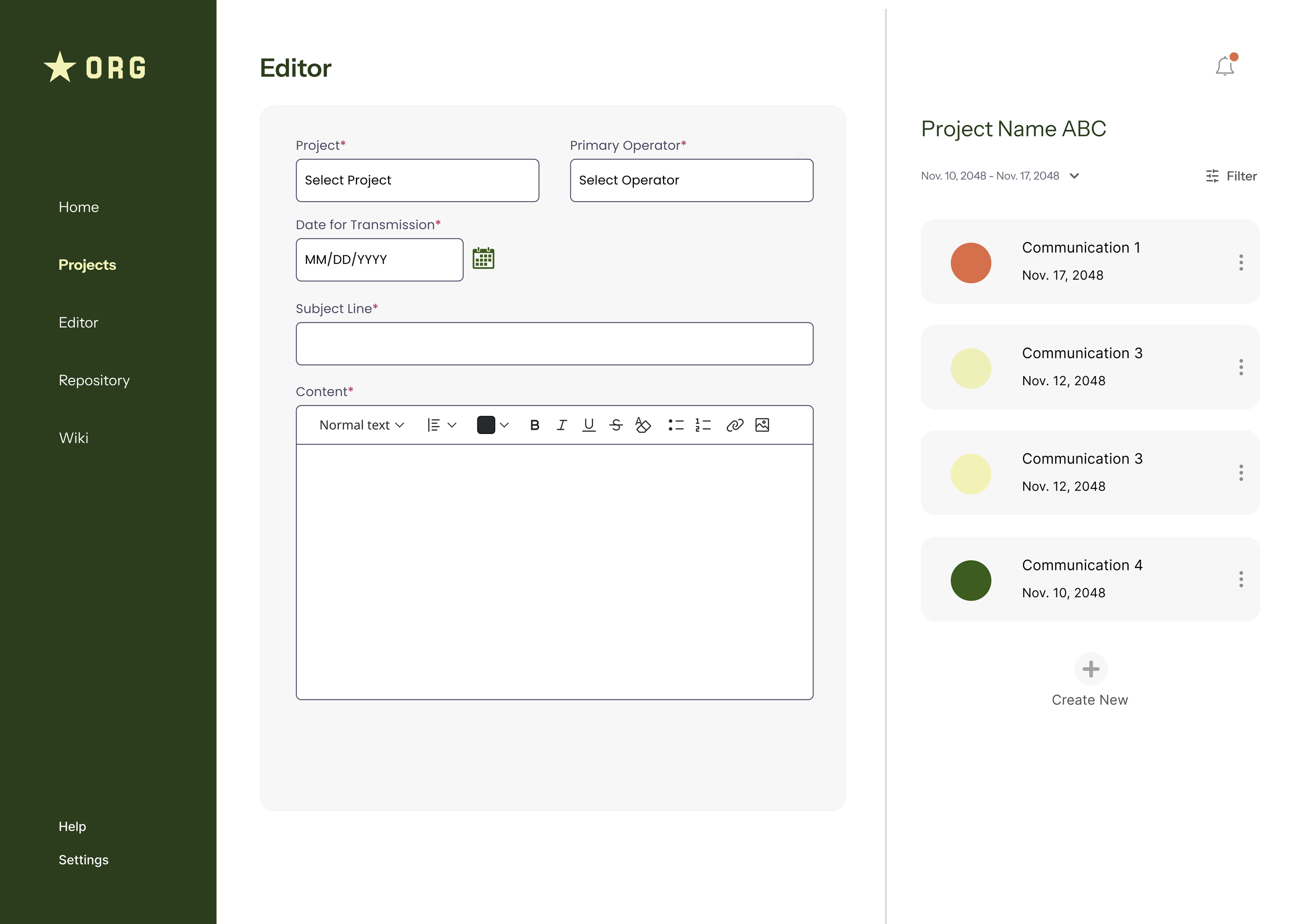1299x924 pixels.
Task: Click the orange status circle of Communication 1
Action: (x=971, y=263)
